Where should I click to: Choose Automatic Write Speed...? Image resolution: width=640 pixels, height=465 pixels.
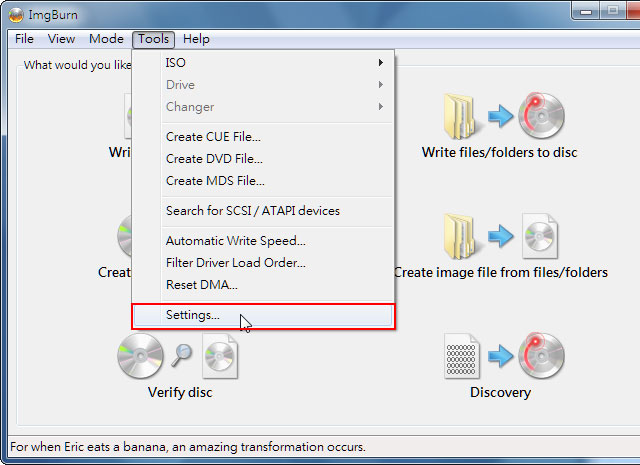tap(263, 241)
